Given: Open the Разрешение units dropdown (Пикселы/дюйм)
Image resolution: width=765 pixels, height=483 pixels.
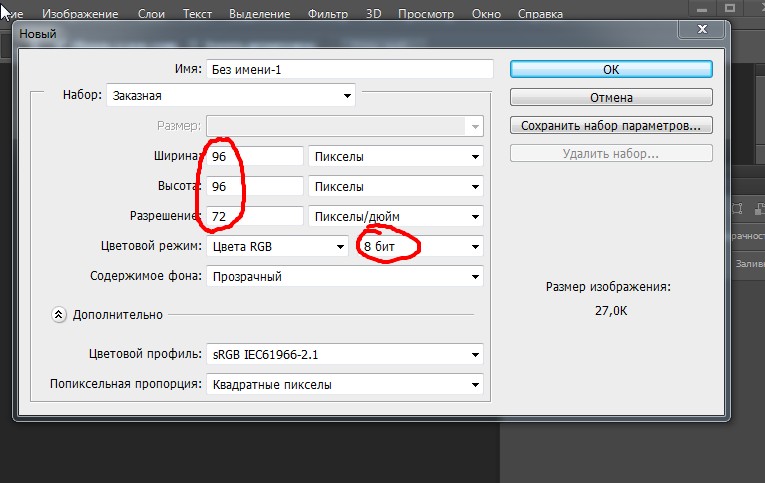Looking at the screenshot, I should (395, 216).
